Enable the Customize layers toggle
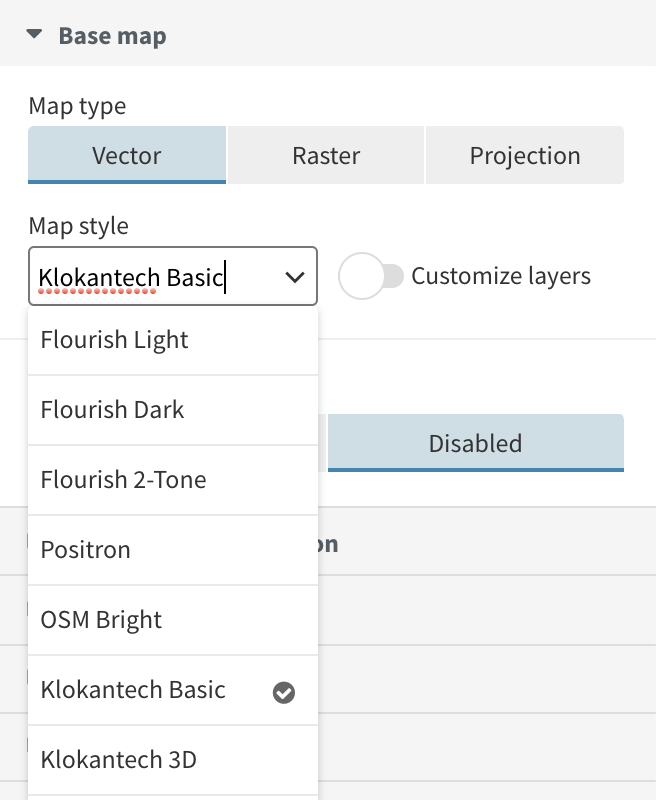 point(371,276)
